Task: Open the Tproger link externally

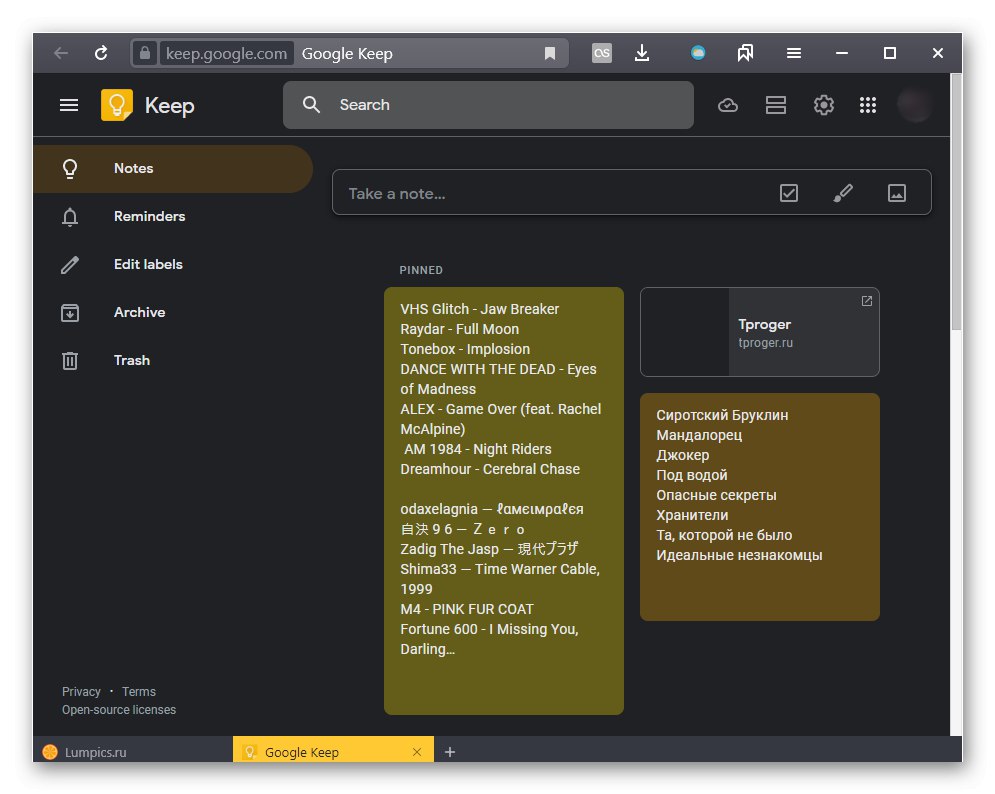Action: 867,301
